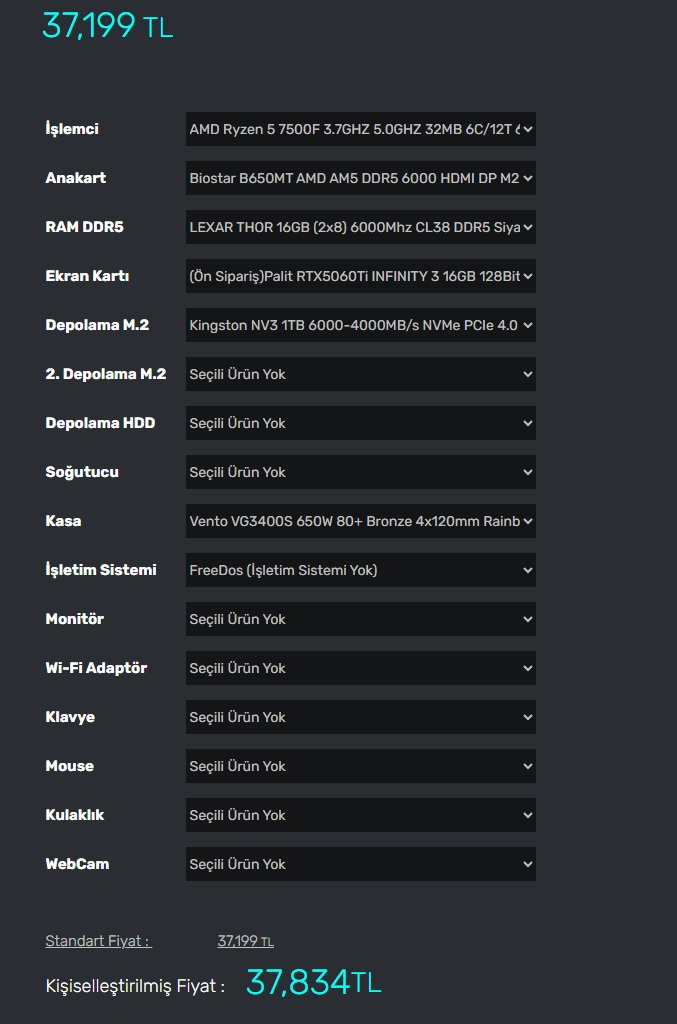Viewport: 677px width, 1024px height.
Task: Click the Standart Fiyat link
Action: (x=98, y=941)
